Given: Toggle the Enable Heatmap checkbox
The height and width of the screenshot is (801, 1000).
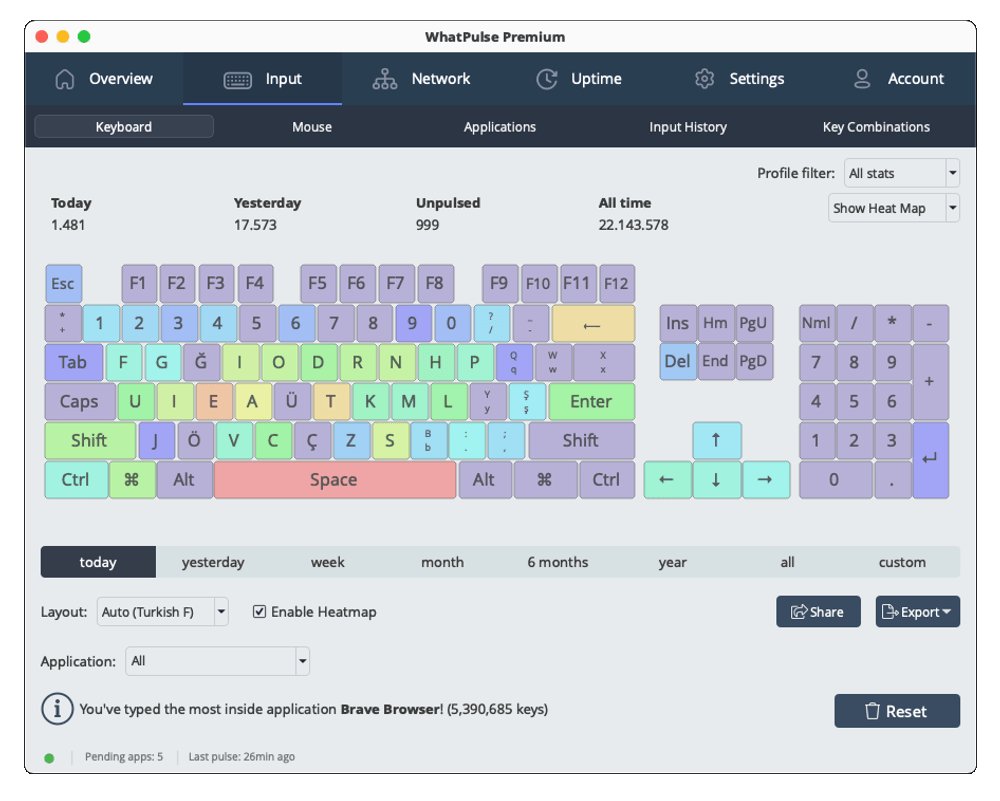Looking at the screenshot, I should point(259,612).
